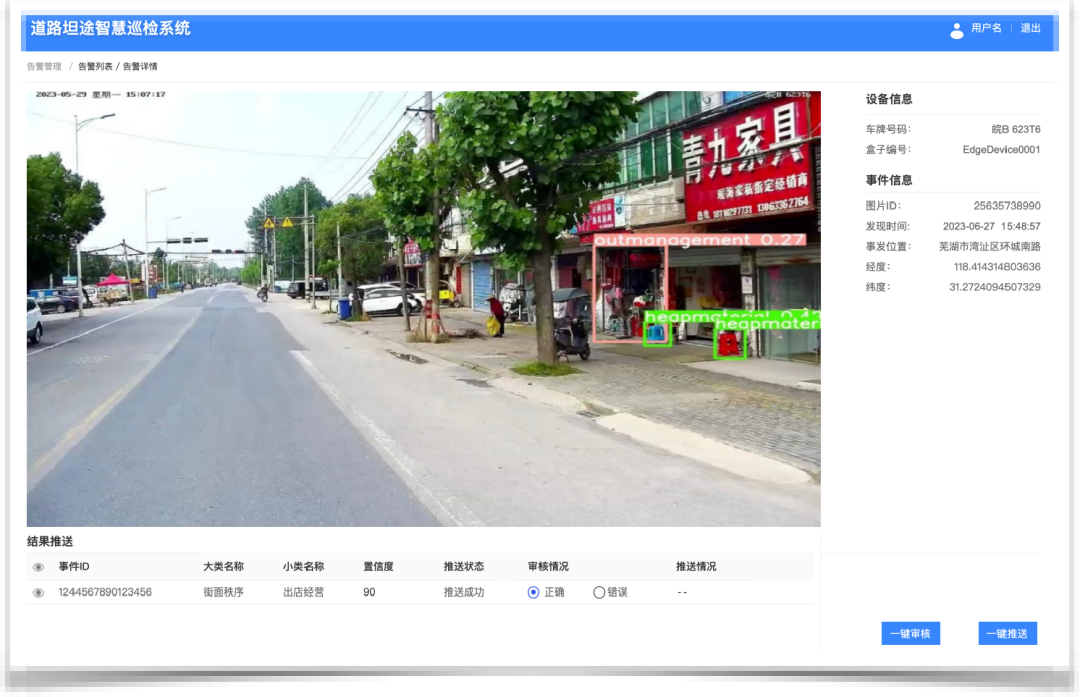Image resolution: width=1080 pixels, height=697 pixels.
Task: Click the image timestamp 2023-05-29 15:07:17
Action: (x=101, y=94)
